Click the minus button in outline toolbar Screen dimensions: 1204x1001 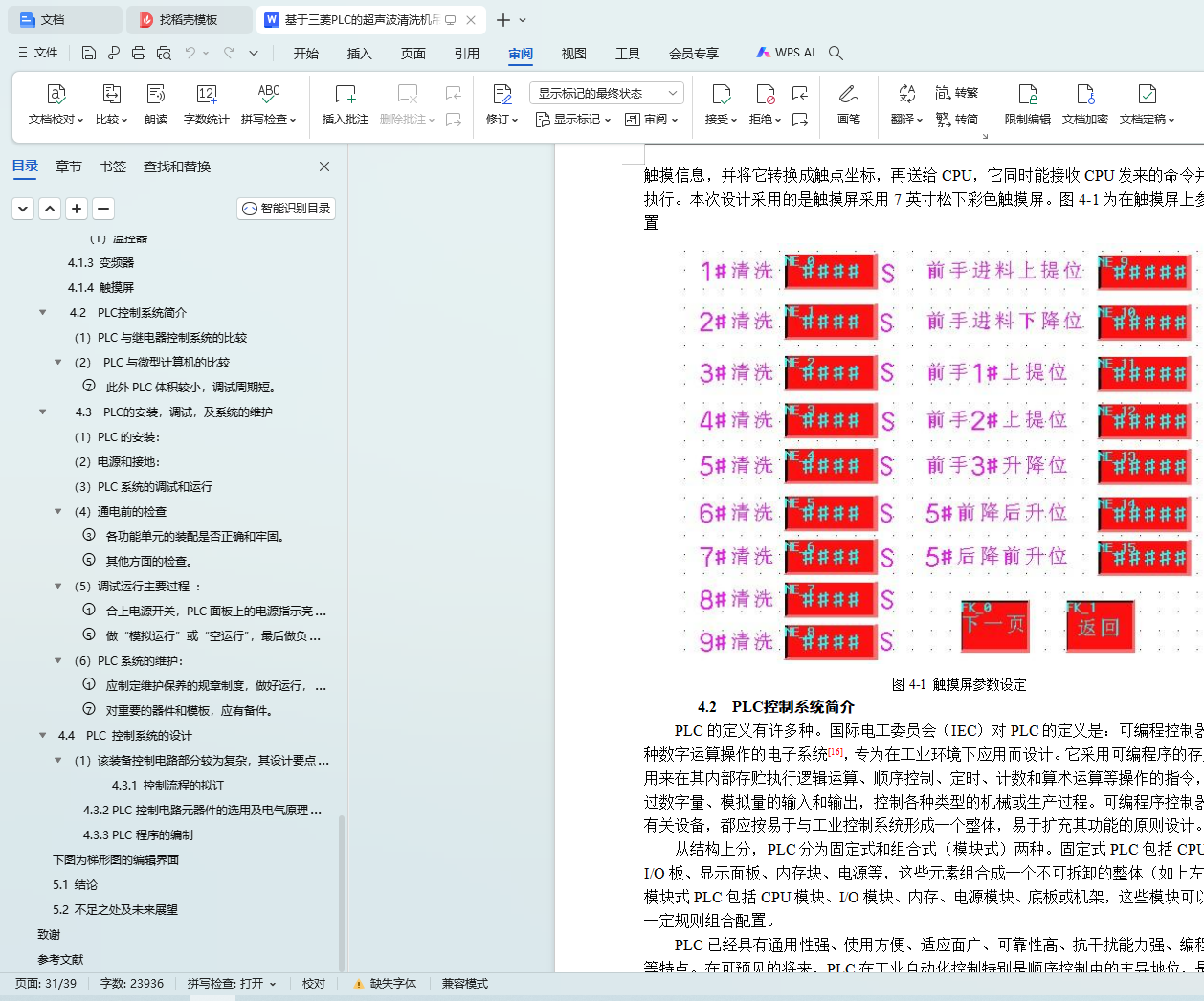click(103, 208)
